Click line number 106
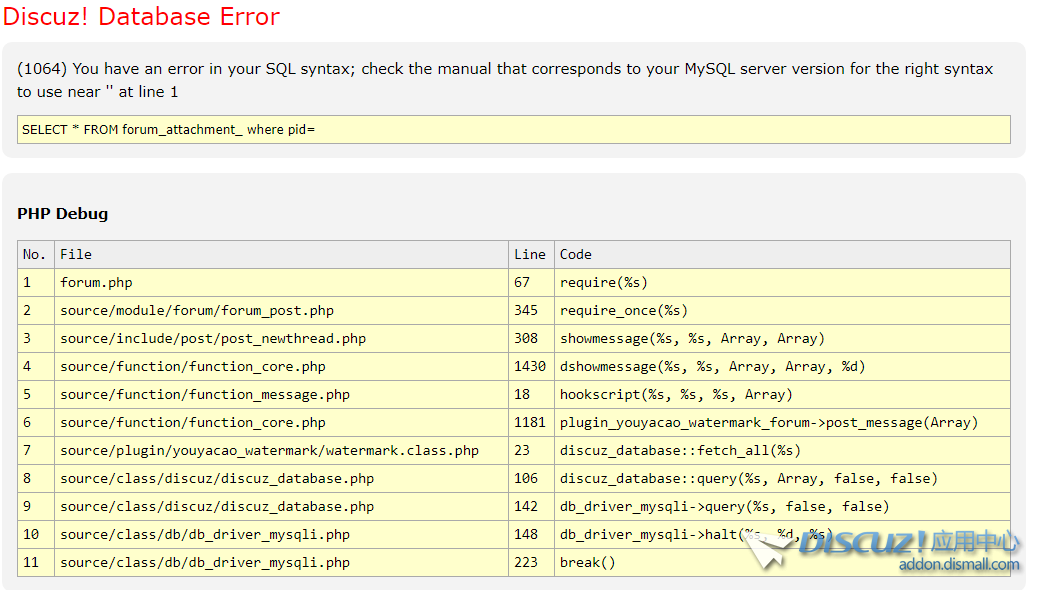The image size is (1038, 590). click(x=532, y=478)
